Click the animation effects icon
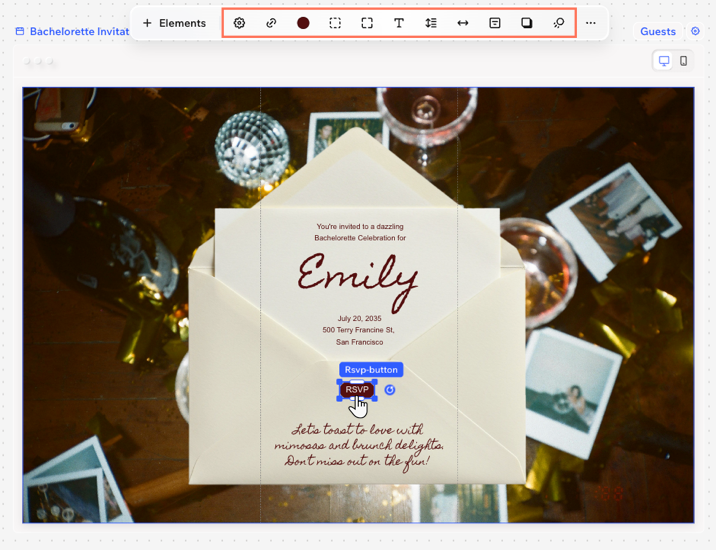This screenshot has height=550, width=716. coord(558,23)
